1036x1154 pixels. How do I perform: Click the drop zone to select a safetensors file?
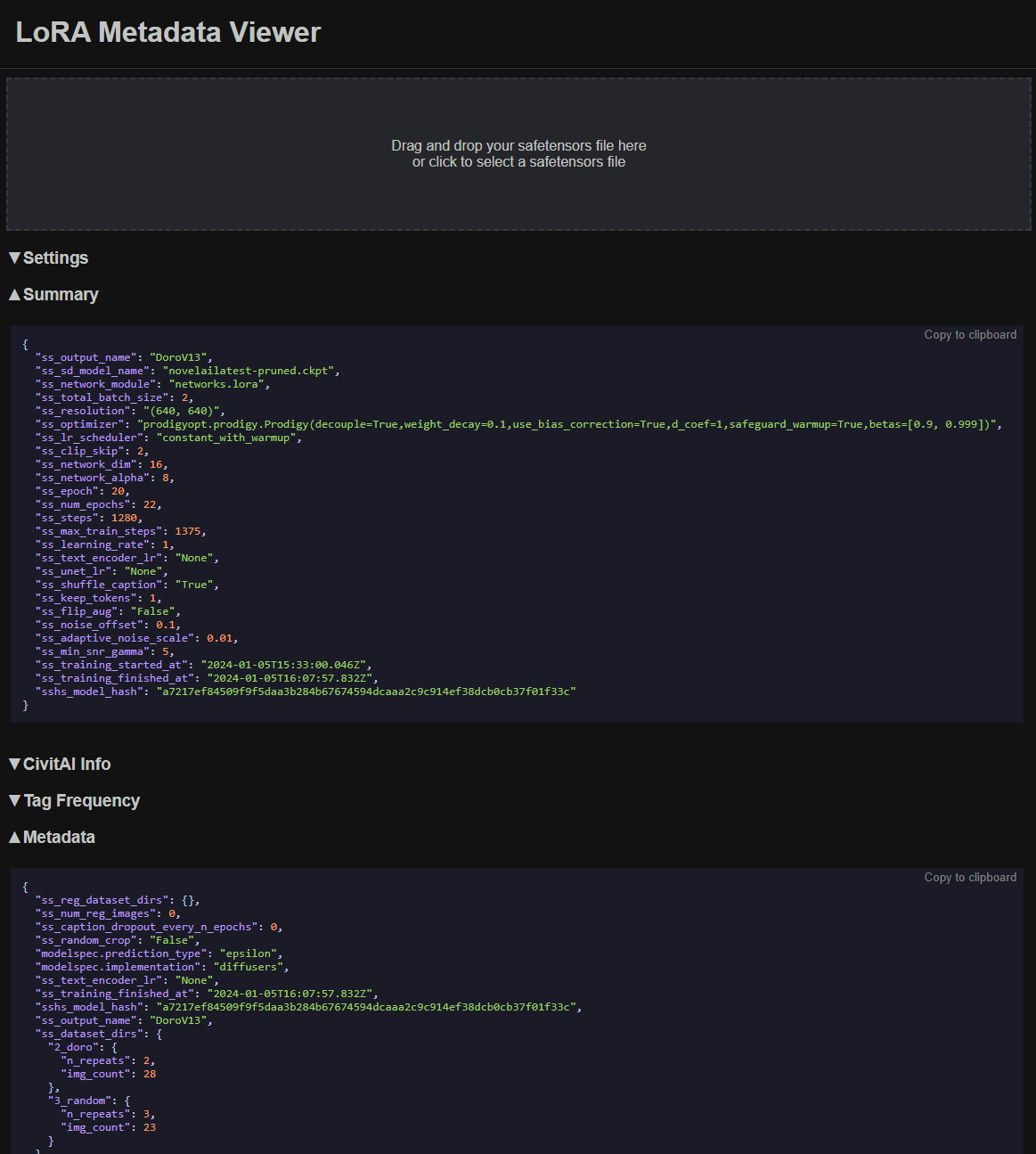click(x=519, y=153)
